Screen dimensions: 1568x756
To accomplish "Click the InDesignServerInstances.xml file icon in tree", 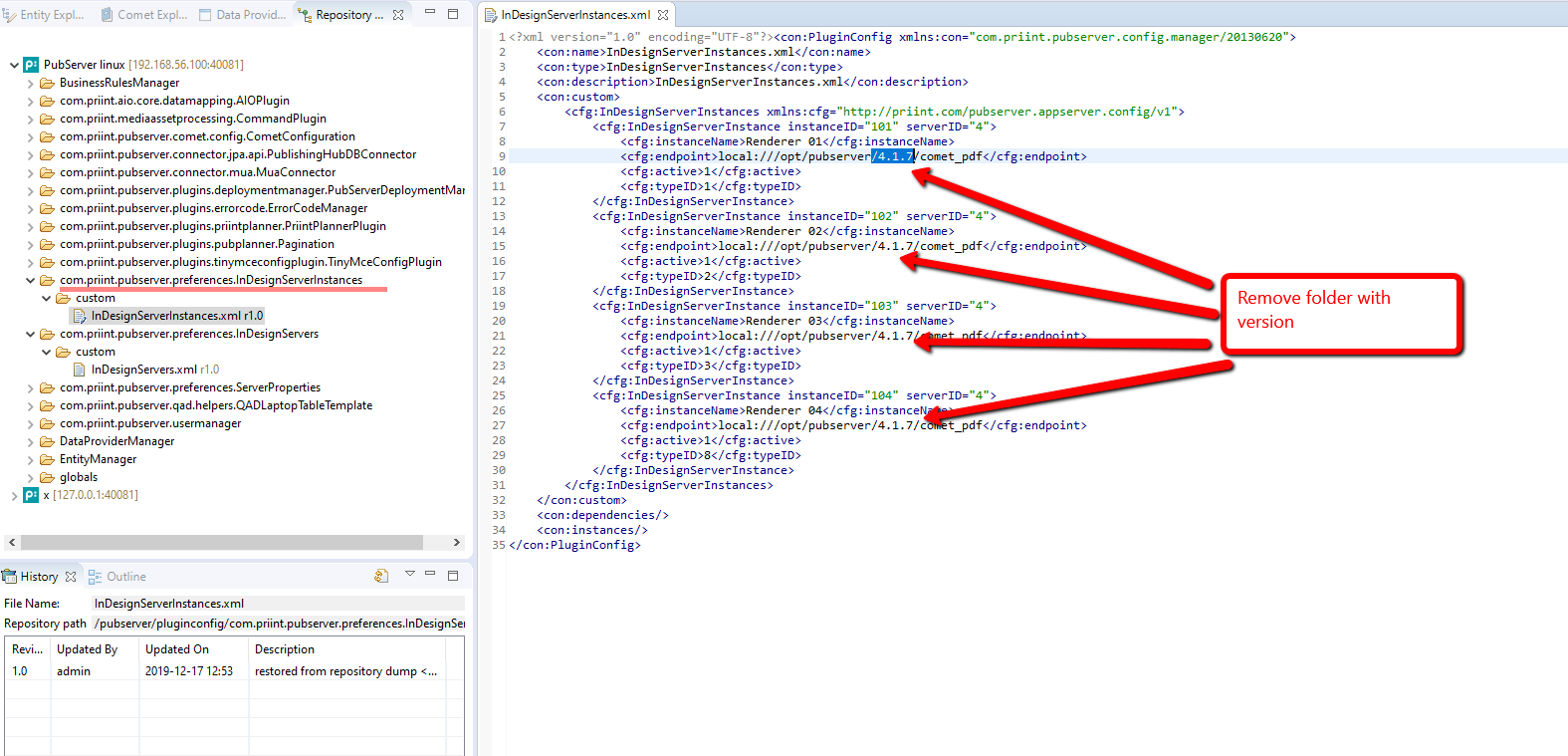I will point(80,316).
